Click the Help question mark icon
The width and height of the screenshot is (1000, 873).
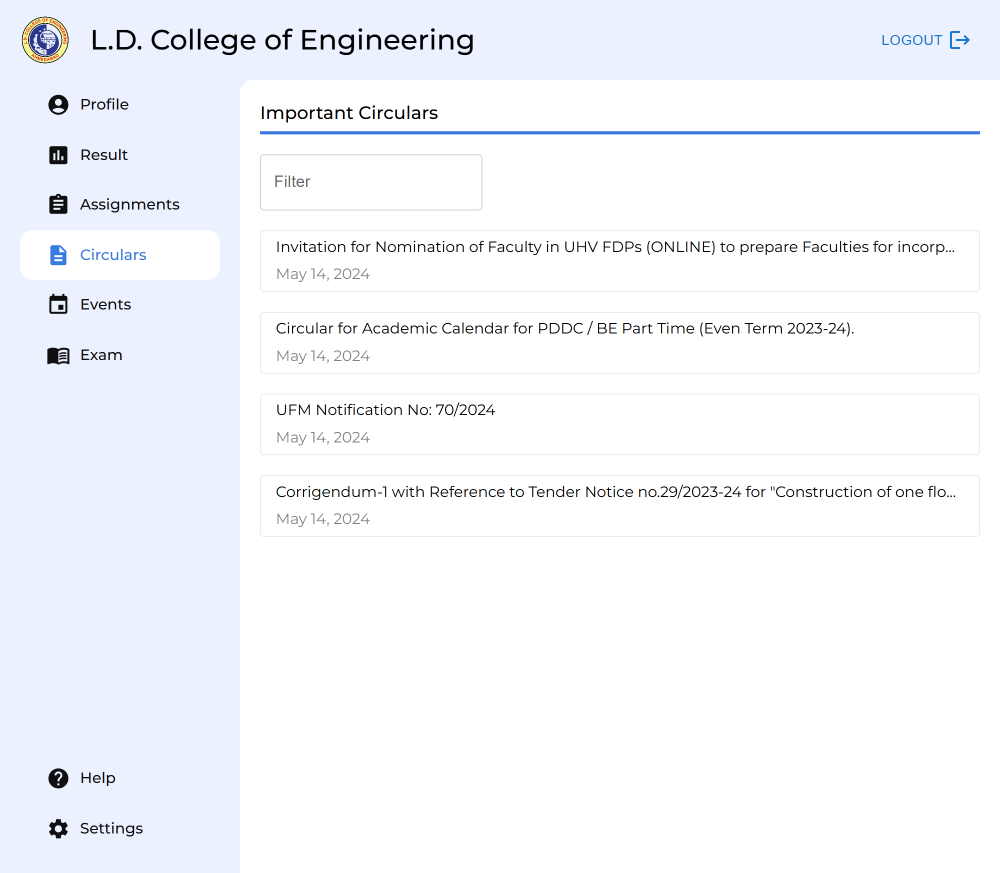point(58,778)
